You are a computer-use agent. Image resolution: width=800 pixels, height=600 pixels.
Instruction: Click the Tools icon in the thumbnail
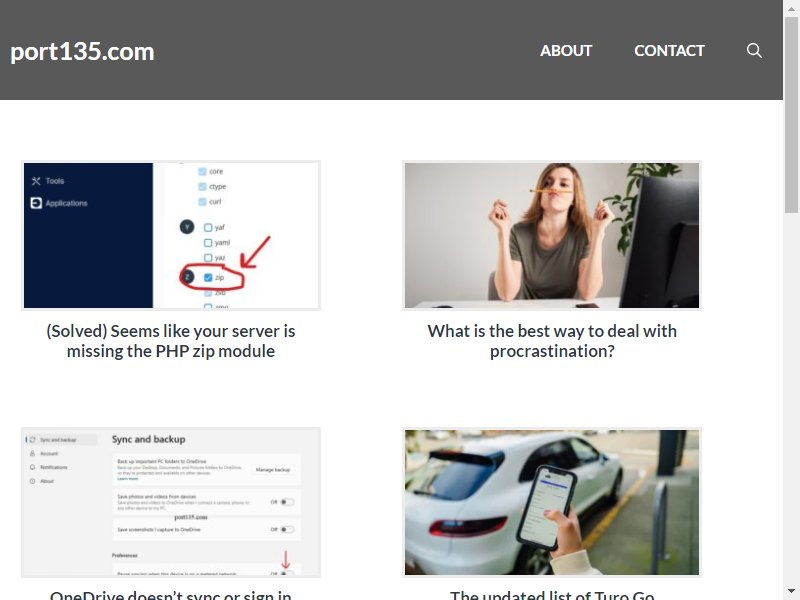coord(36,181)
